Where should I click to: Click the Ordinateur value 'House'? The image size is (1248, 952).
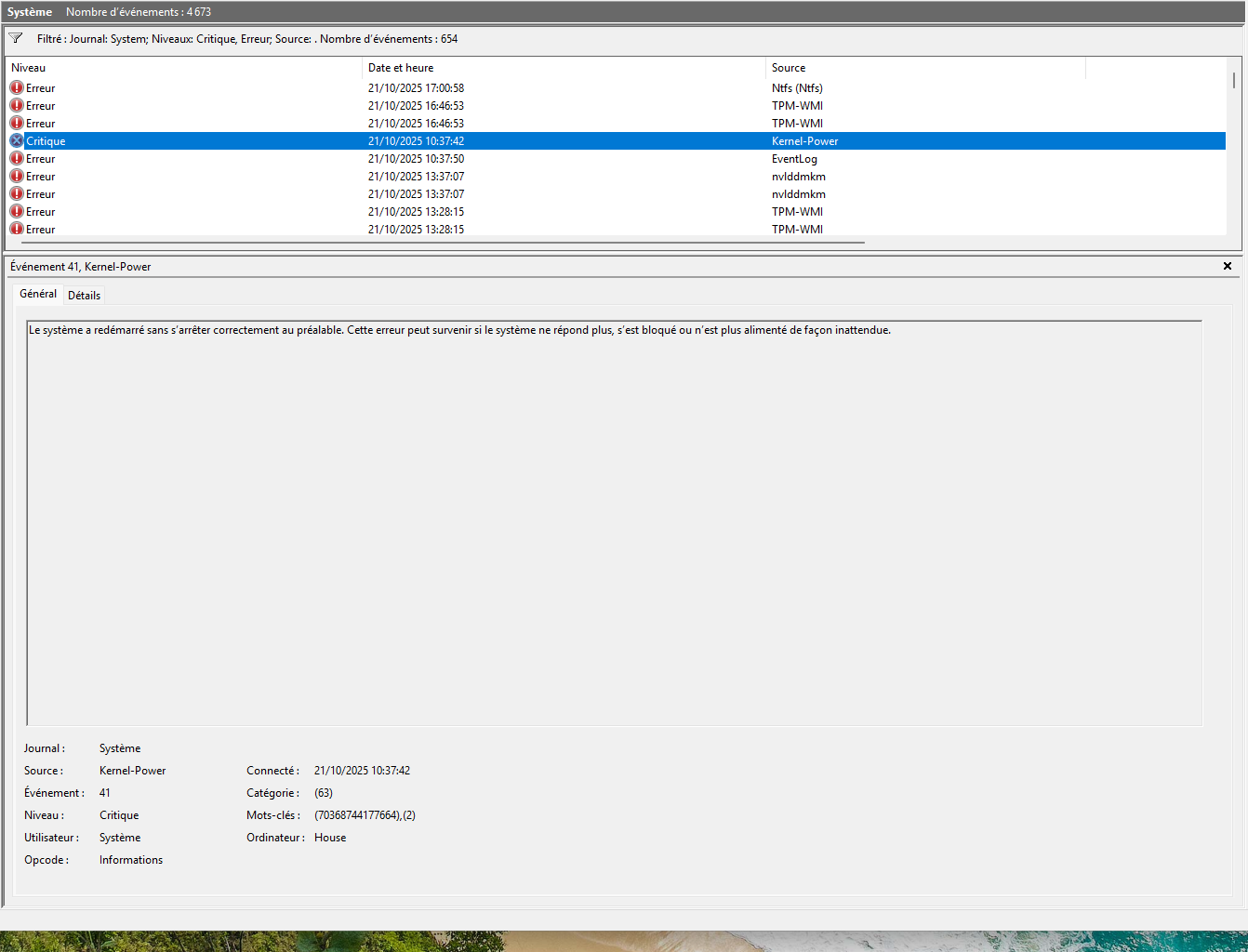330,838
